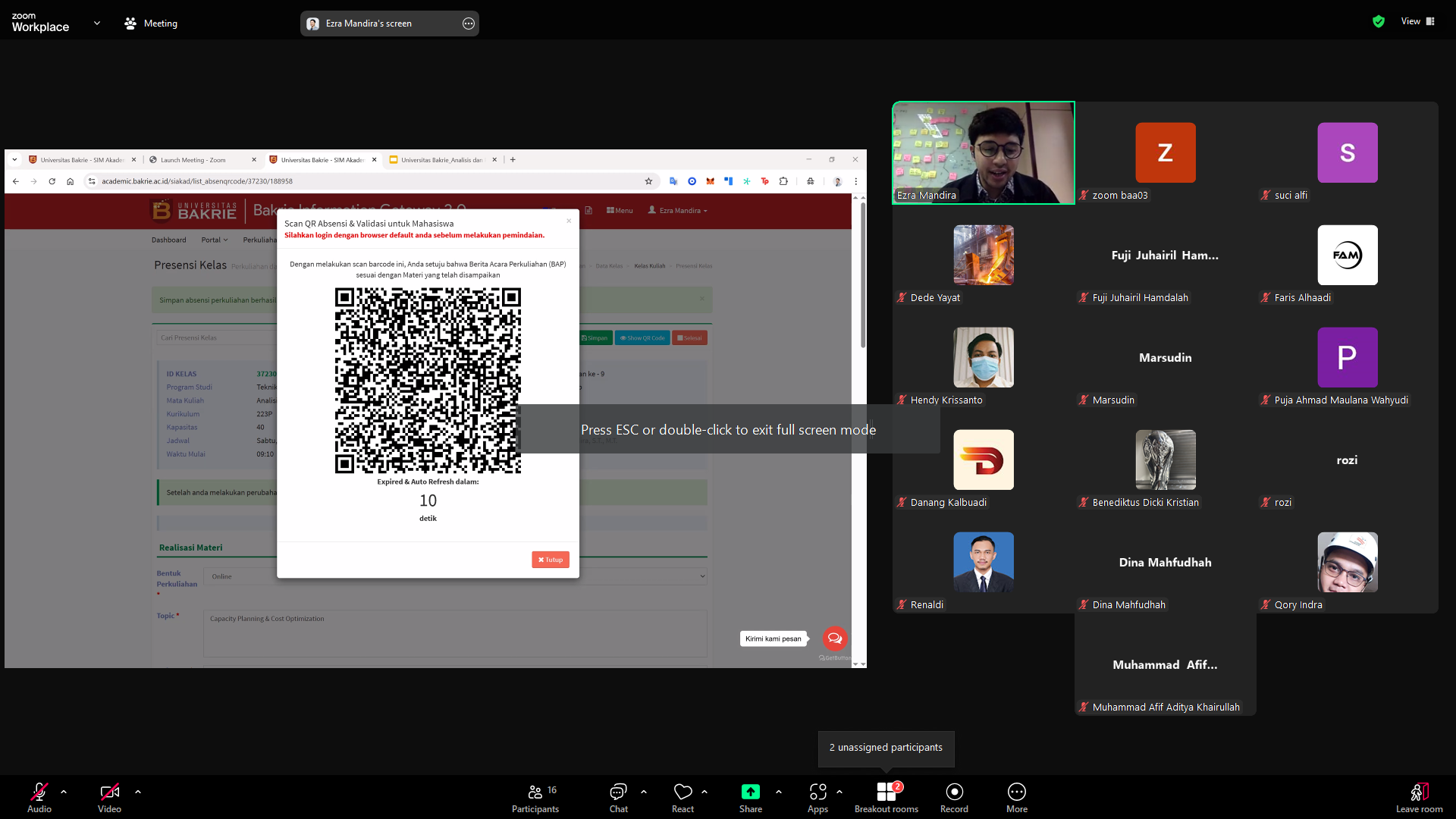Click the browser back arrow
The height and width of the screenshot is (819, 1456).
16,181
